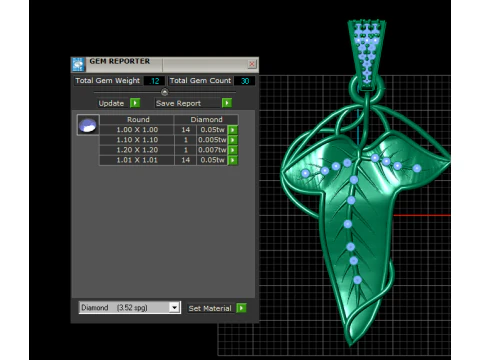The image size is (480, 360).
Task: Click the 0.007tw weight cell
Action: click(x=212, y=150)
